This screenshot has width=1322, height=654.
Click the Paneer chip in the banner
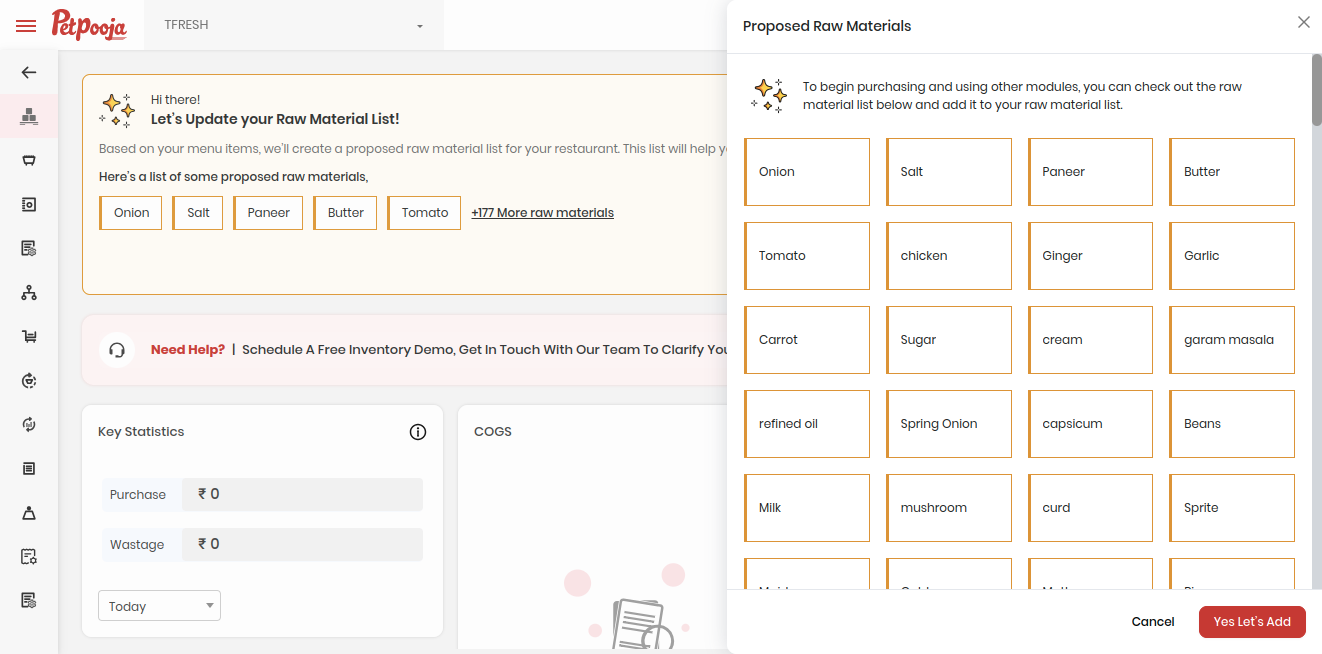point(268,213)
